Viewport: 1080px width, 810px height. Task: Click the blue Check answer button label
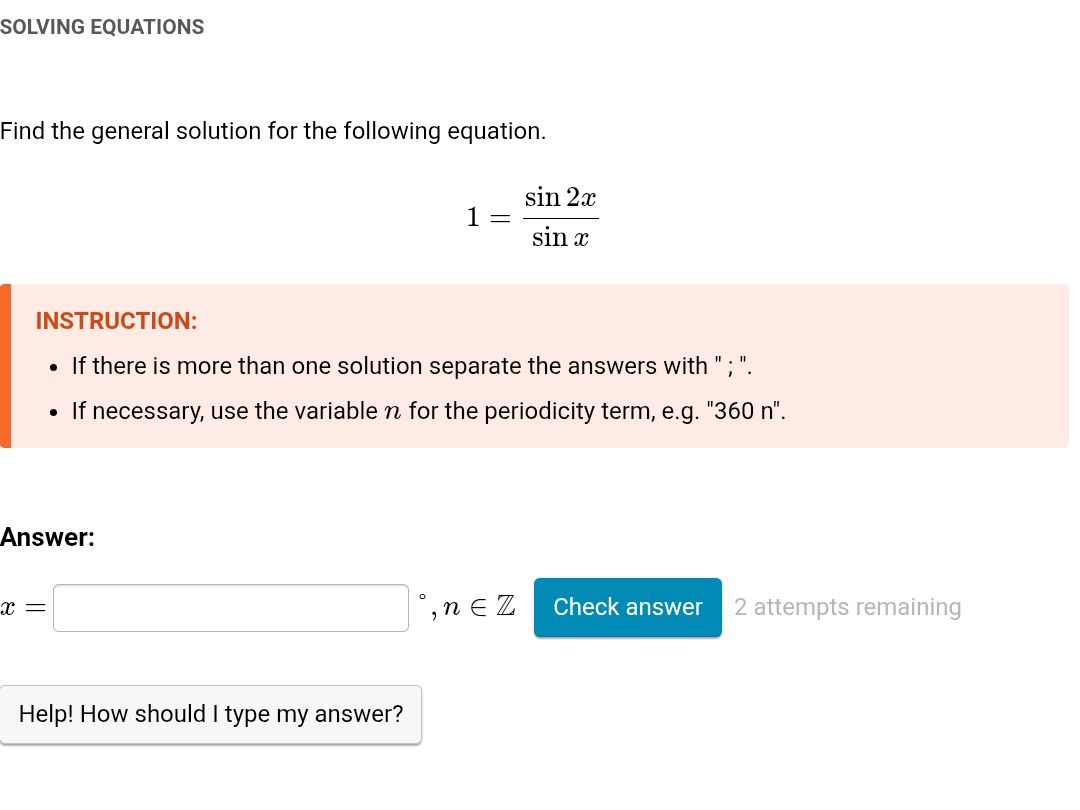click(627, 607)
